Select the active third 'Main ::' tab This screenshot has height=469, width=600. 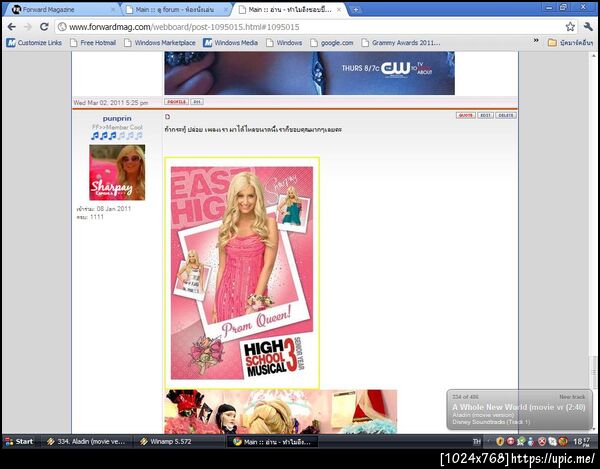pos(289,10)
